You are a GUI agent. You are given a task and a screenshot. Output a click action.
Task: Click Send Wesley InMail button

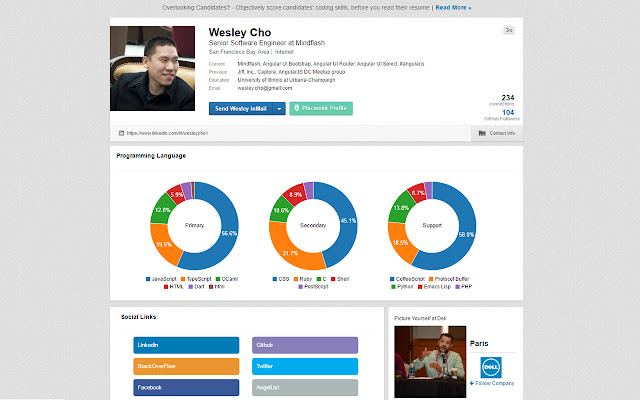[x=241, y=108]
